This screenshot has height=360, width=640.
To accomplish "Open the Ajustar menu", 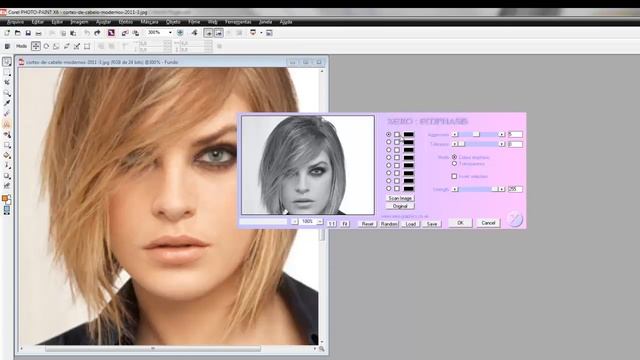I will (103, 22).
